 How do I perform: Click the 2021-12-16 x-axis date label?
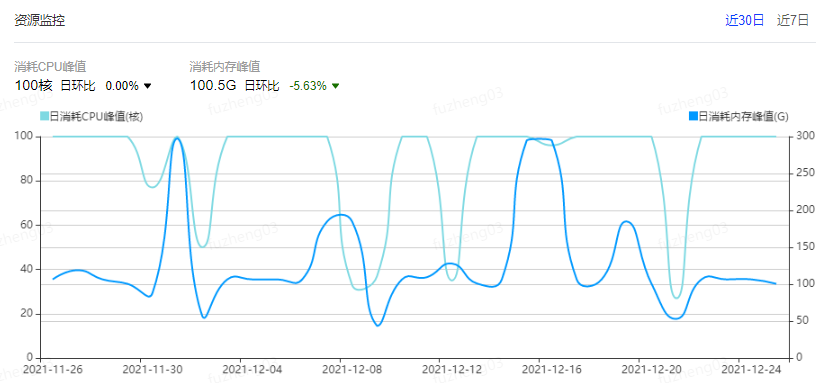(x=552, y=369)
